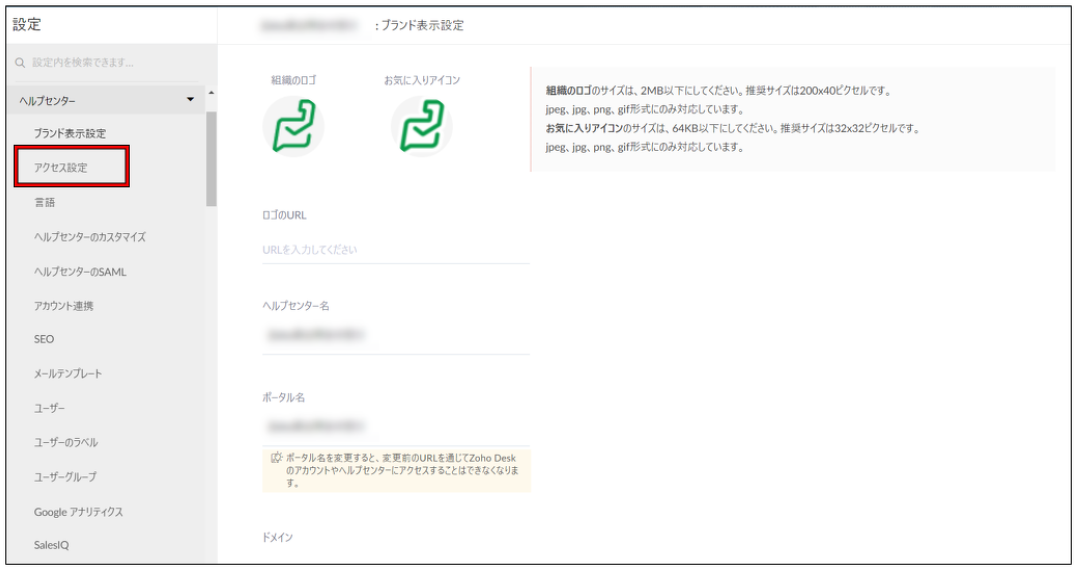Click the lightbulb hint icon in portal note
The width and height of the screenshot is (1075, 567).
click(x=276, y=458)
